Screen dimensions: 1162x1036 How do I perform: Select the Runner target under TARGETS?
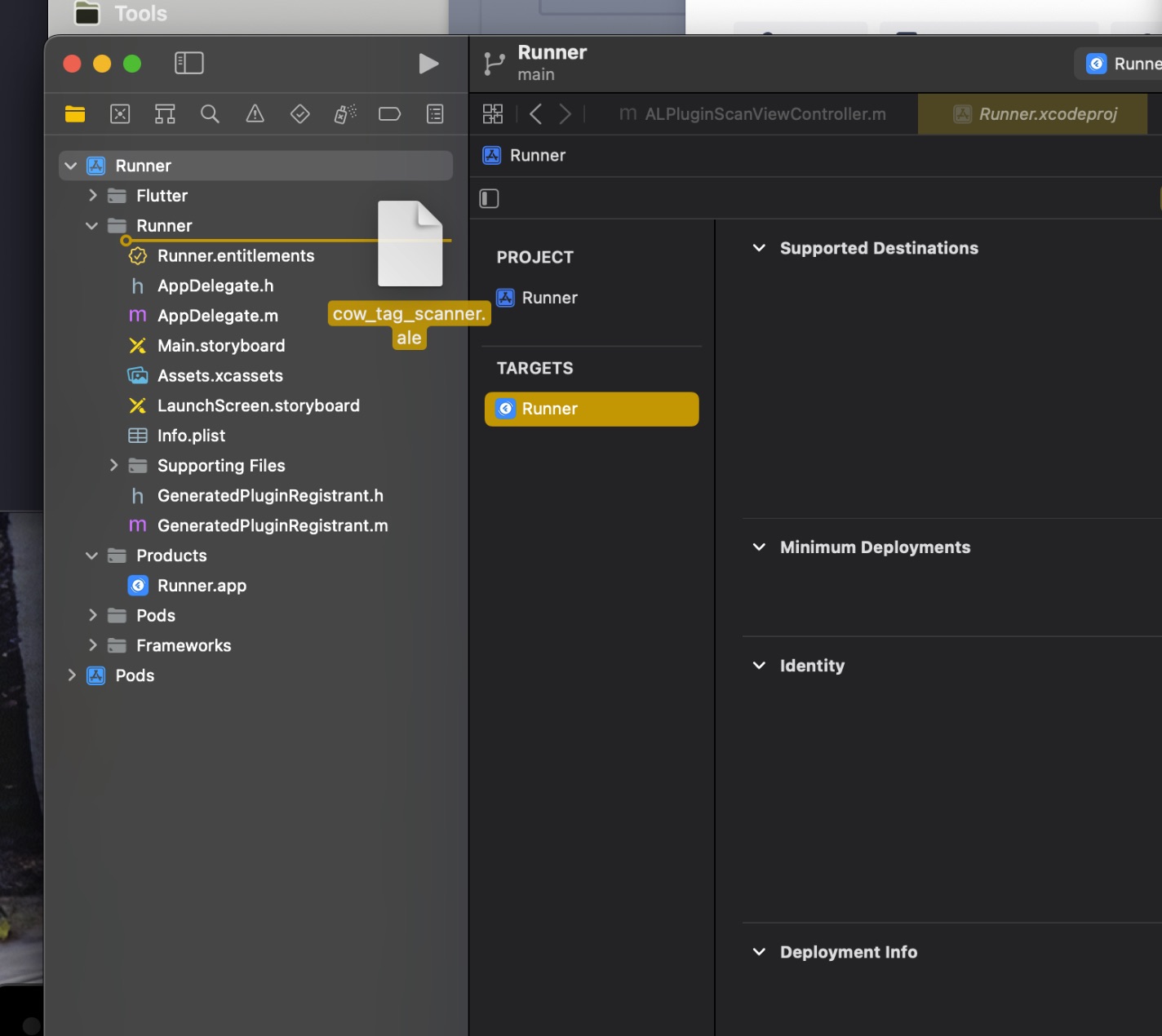click(591, 409)
